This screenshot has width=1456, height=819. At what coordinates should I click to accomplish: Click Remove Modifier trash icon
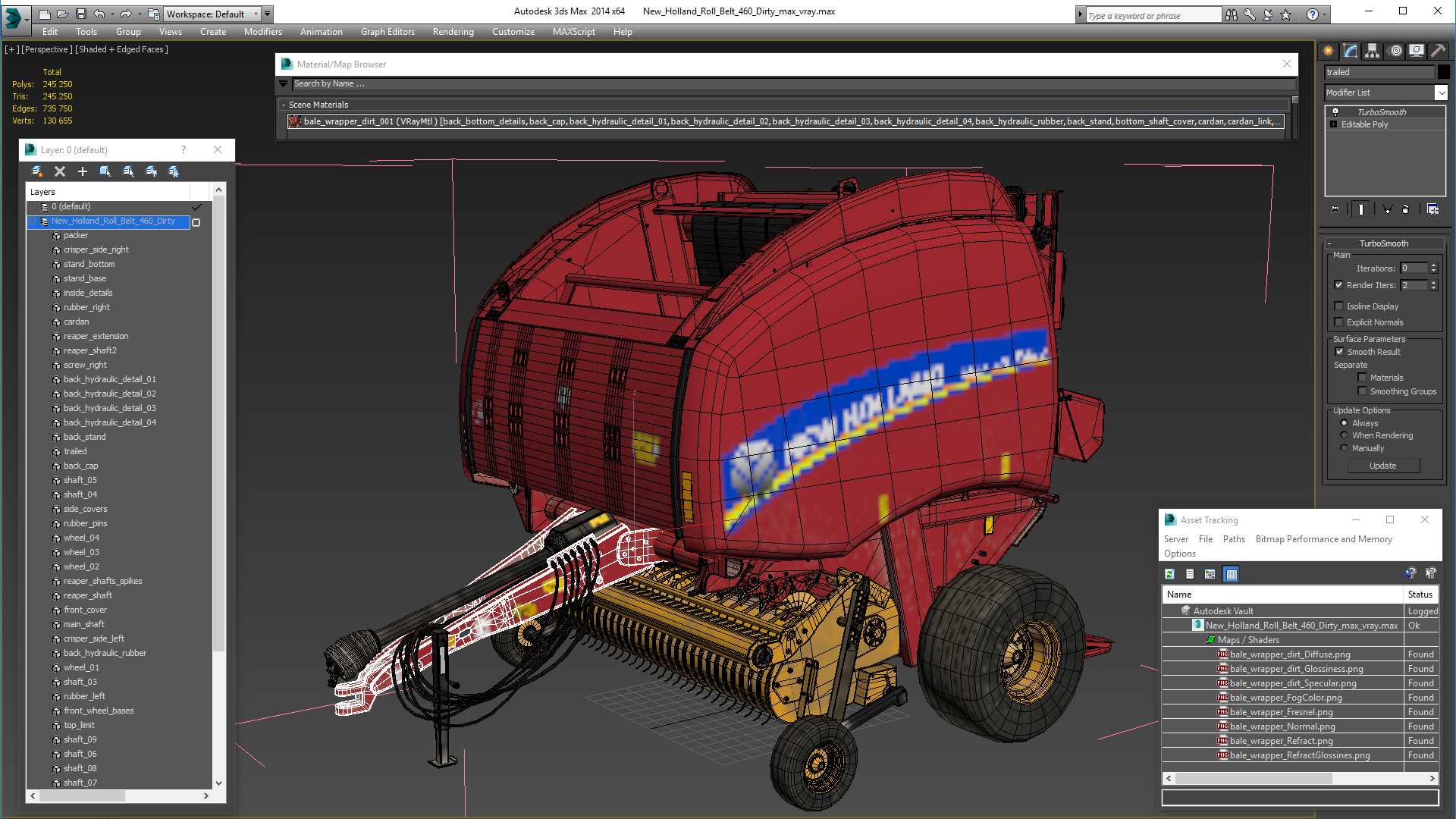click(x=1406, y=209)
